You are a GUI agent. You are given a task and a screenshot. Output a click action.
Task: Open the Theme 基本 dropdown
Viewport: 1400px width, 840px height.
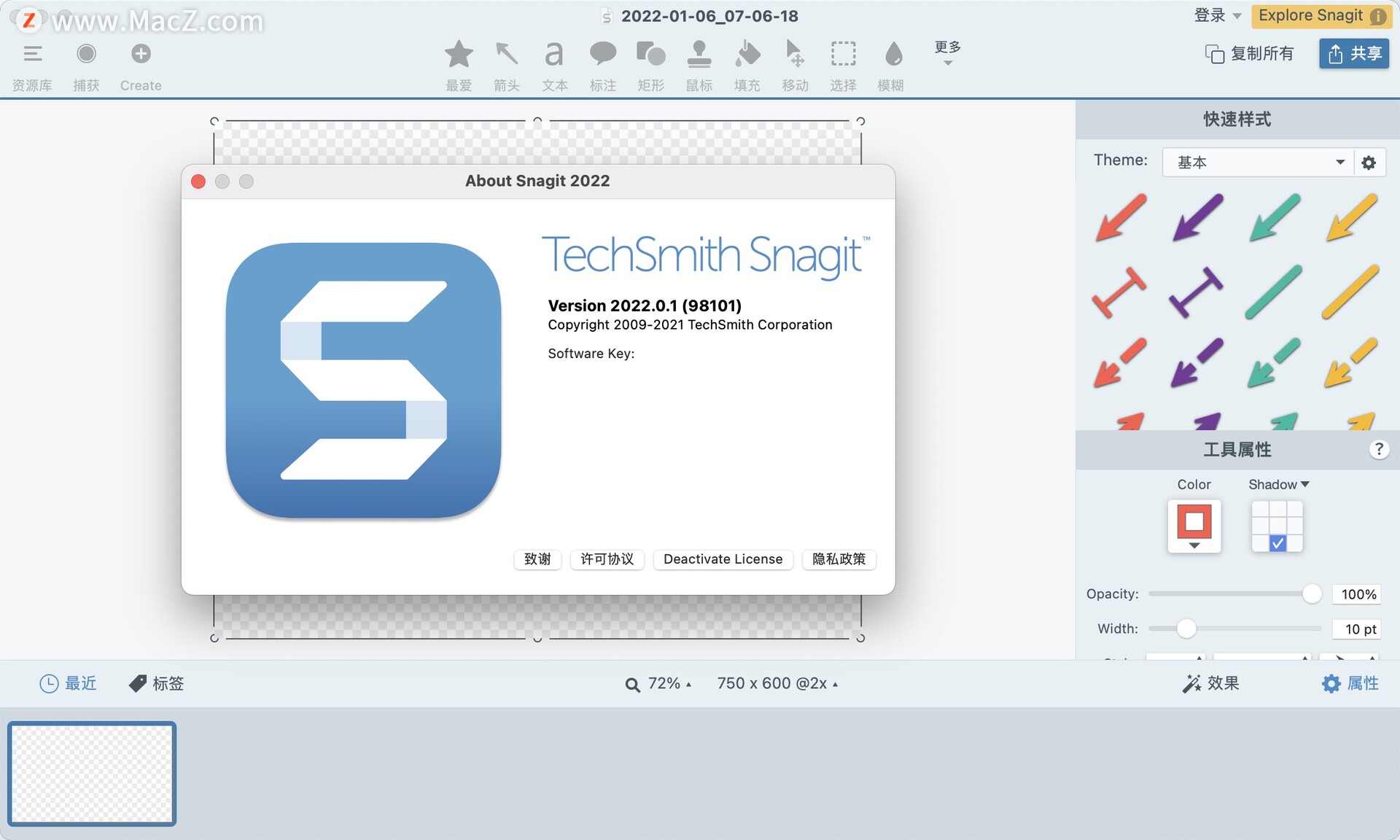tap(1258, 162)
